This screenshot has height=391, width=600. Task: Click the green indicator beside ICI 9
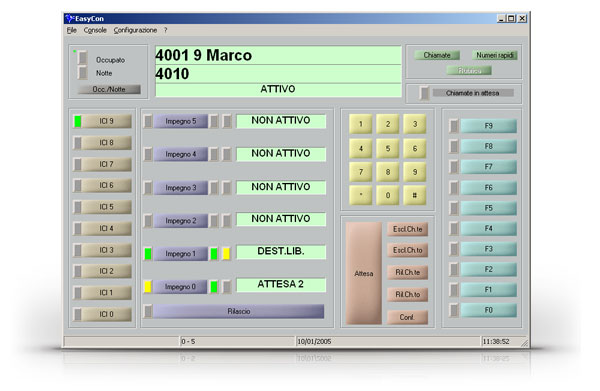point(78,121)
